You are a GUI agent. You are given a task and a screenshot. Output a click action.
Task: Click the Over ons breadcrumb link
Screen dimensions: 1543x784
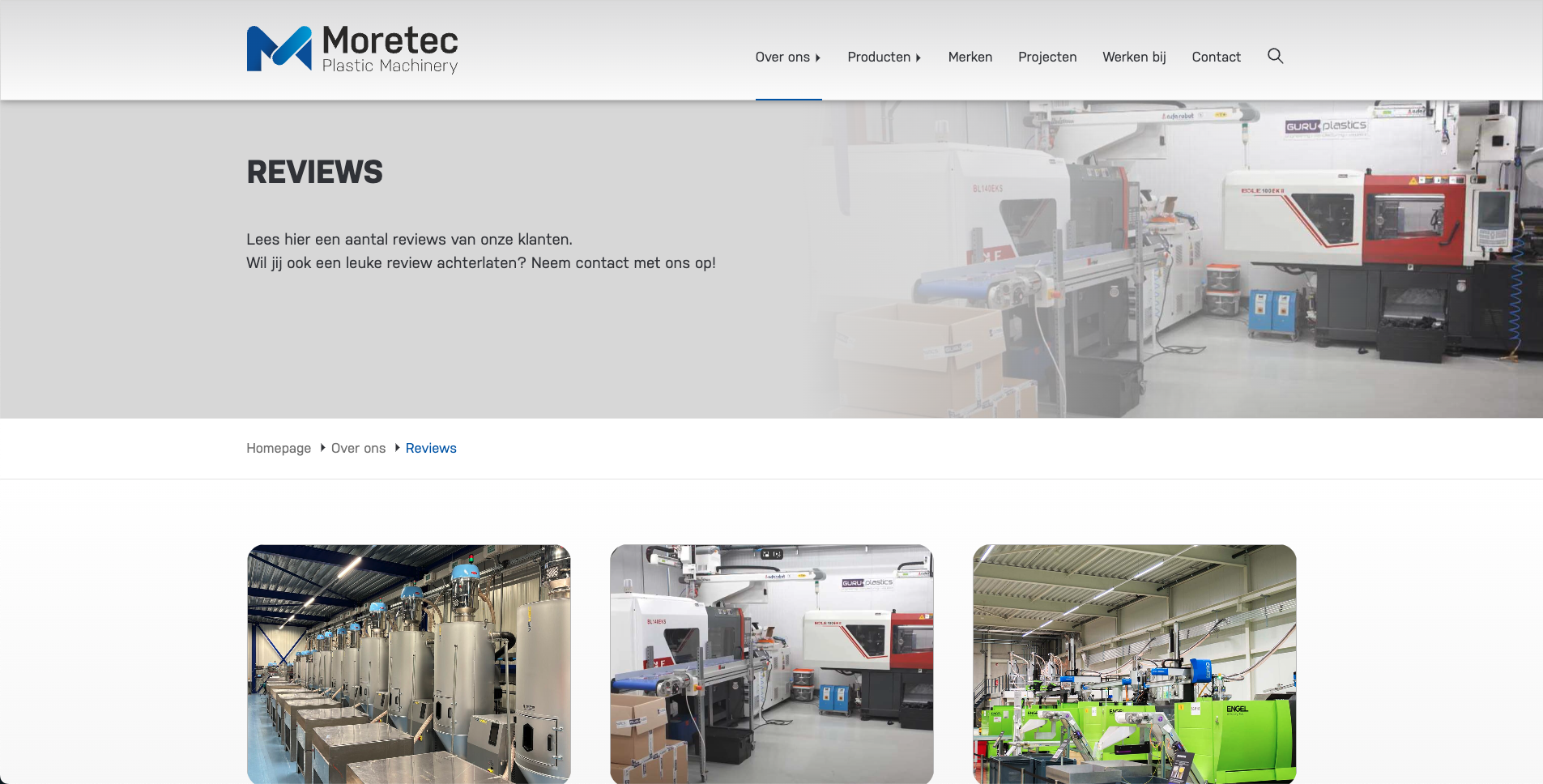(x=358, y=448)
